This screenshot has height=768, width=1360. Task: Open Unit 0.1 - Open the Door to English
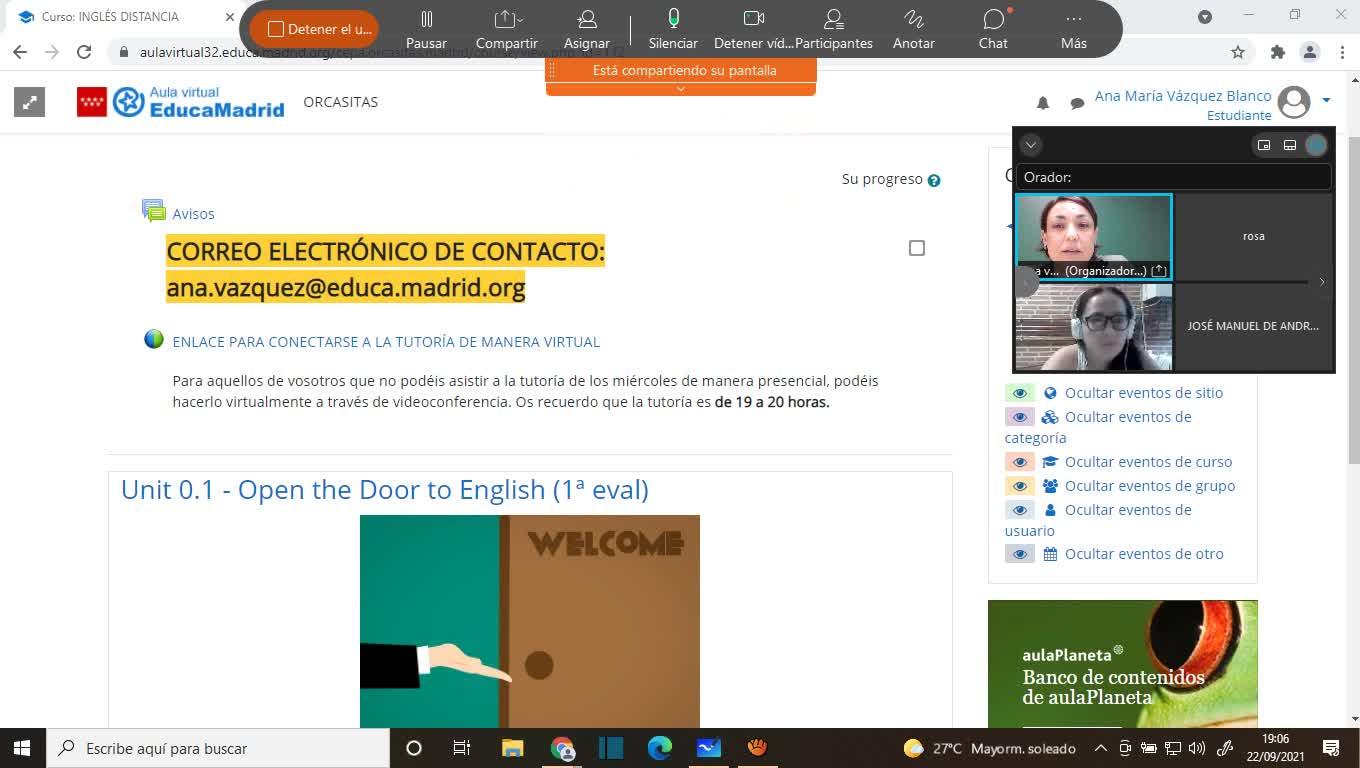pyautogui.click(x=384, y=490)
